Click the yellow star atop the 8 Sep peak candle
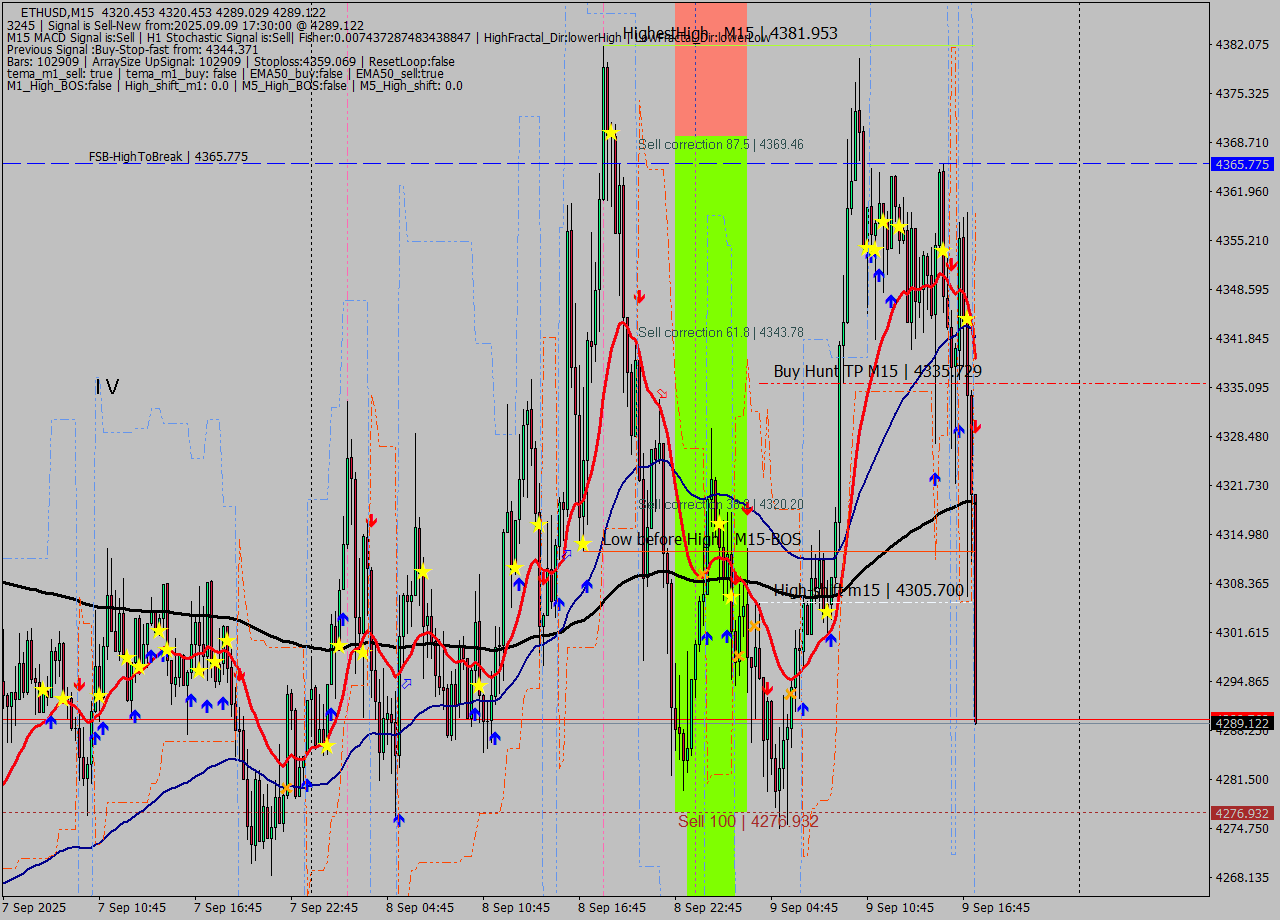The width and height of the screenshot is (1280, 920). [610, 132]
